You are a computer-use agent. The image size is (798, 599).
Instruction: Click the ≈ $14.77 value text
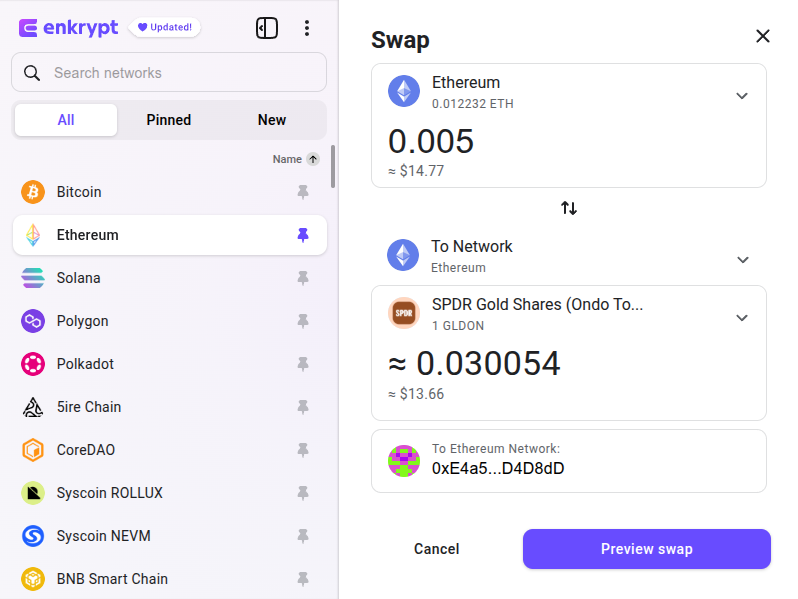[x=416, y=171]
